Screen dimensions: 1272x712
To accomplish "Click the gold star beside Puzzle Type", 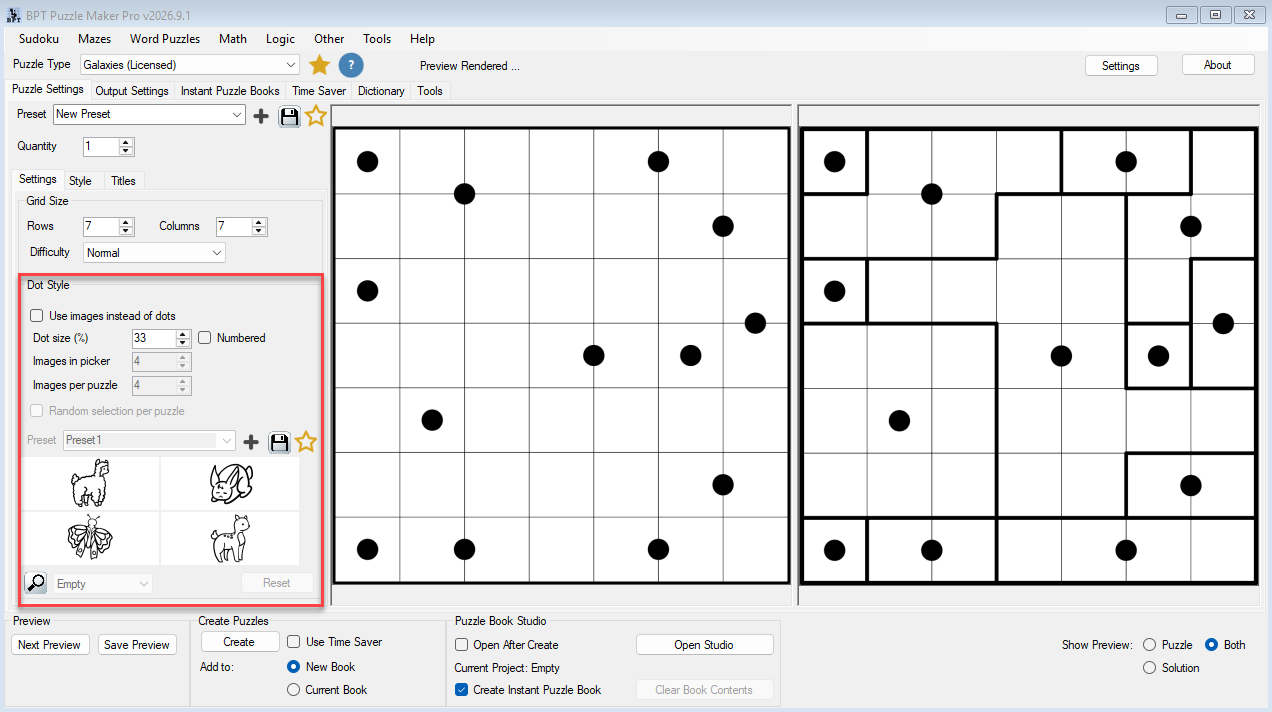I will coord(319,65).
